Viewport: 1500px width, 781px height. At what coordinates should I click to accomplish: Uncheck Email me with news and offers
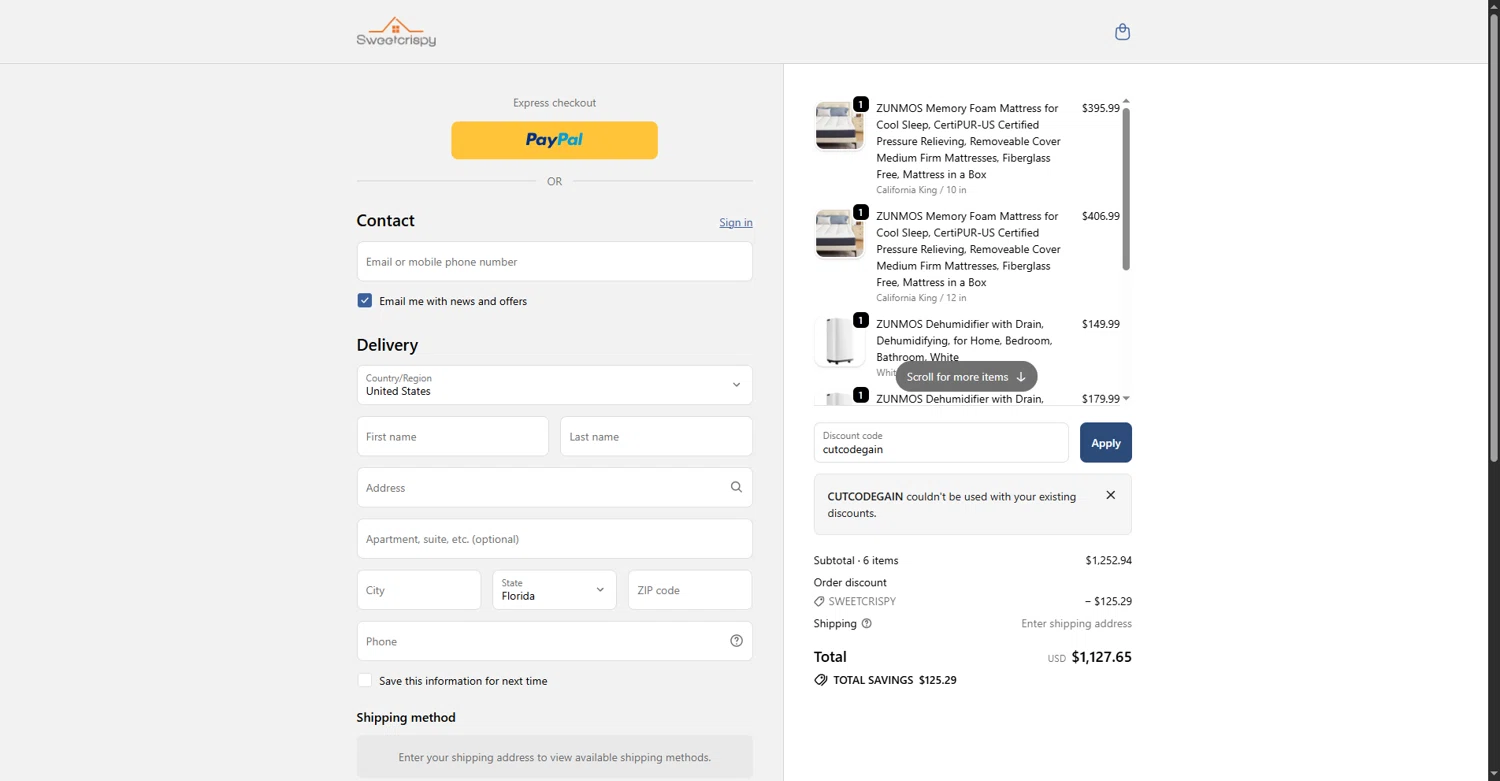365,300
